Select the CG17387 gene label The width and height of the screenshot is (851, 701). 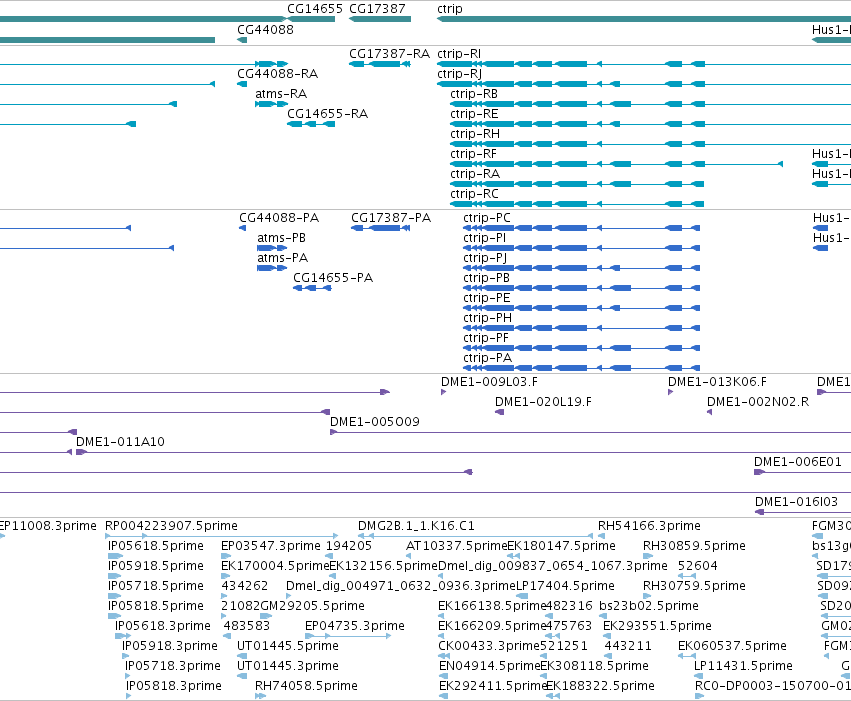coord(377,9)
